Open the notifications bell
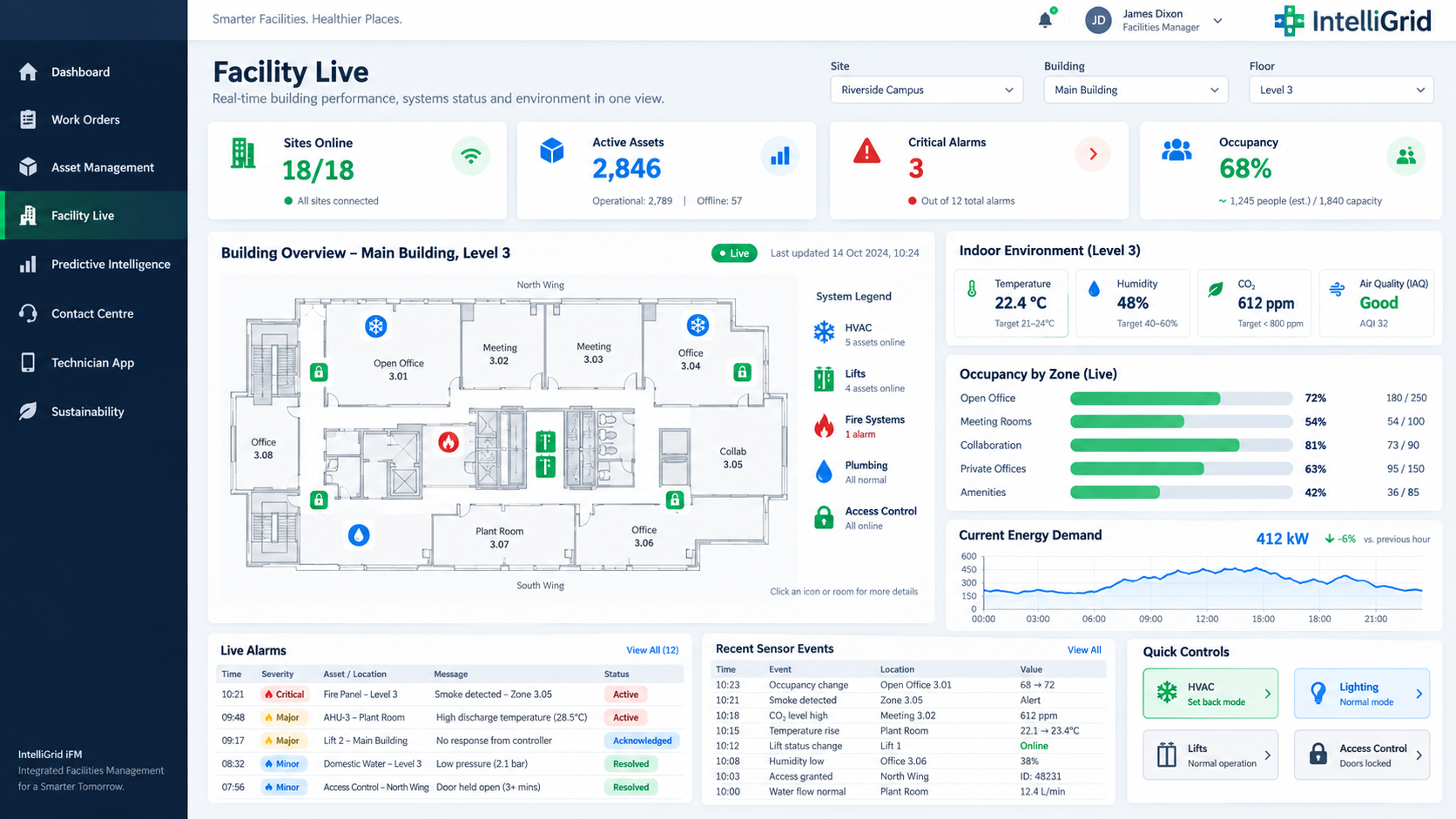This screenshot has height=819, width=1456. pyautogui.click(x=1046, y=19)
